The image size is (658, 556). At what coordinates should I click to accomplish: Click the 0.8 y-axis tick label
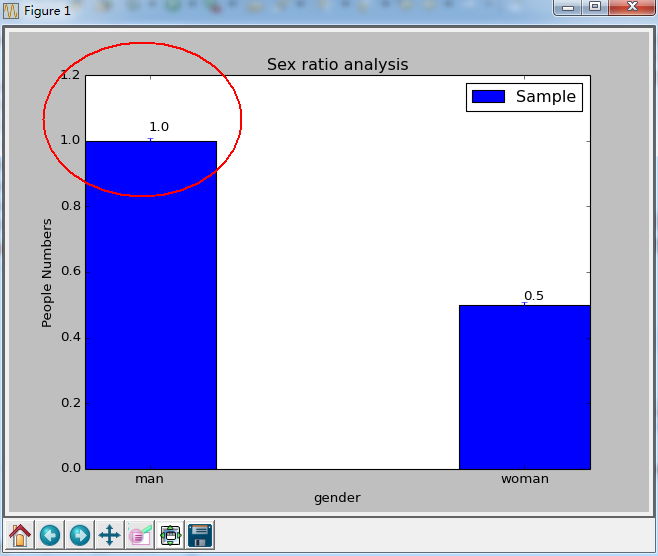coord(70,206)
